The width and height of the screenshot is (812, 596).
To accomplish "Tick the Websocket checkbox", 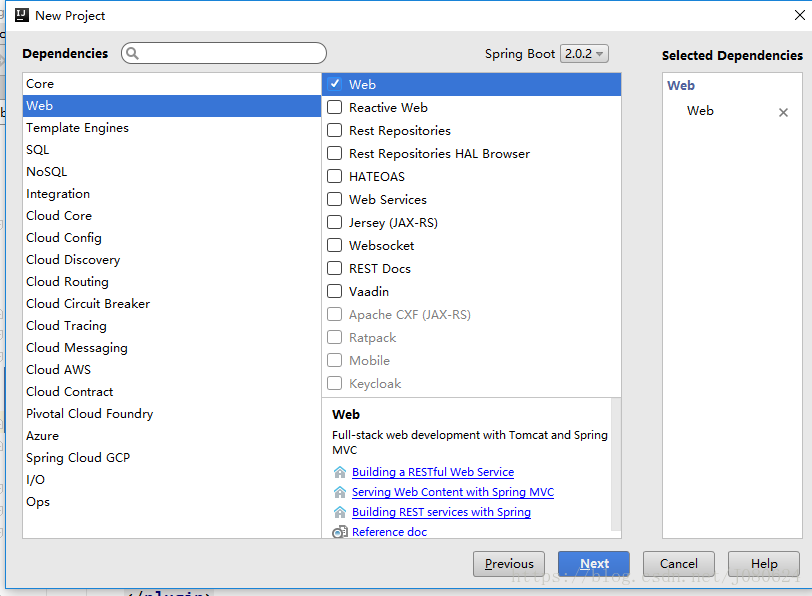I will 335,246.
